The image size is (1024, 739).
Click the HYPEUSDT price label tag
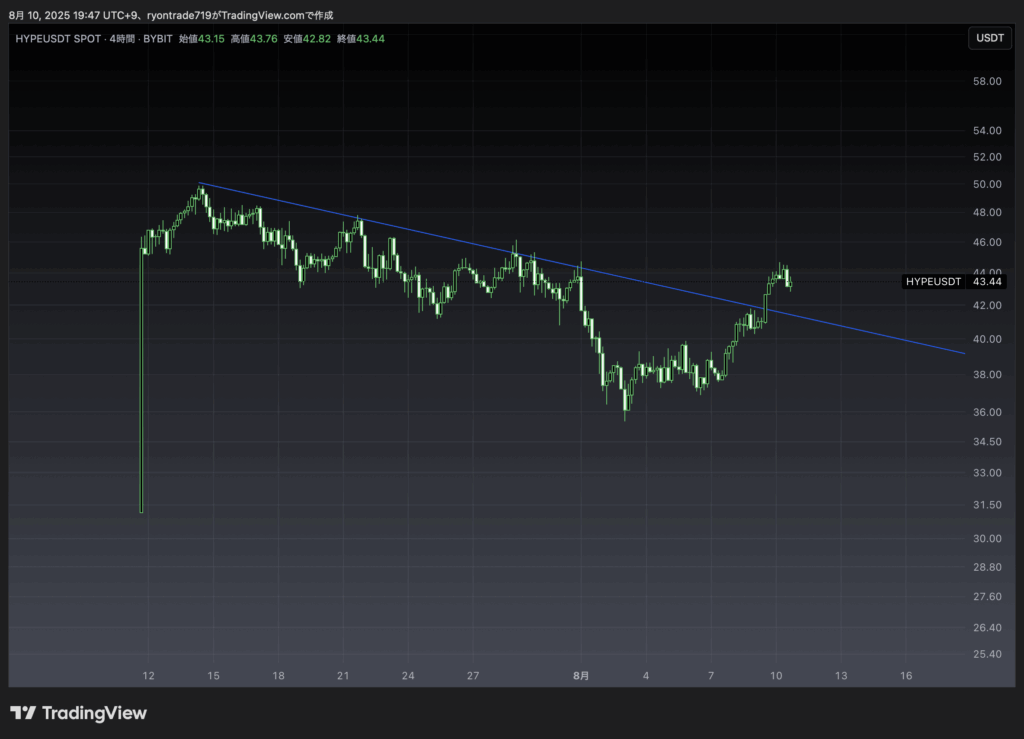point(933,281)
